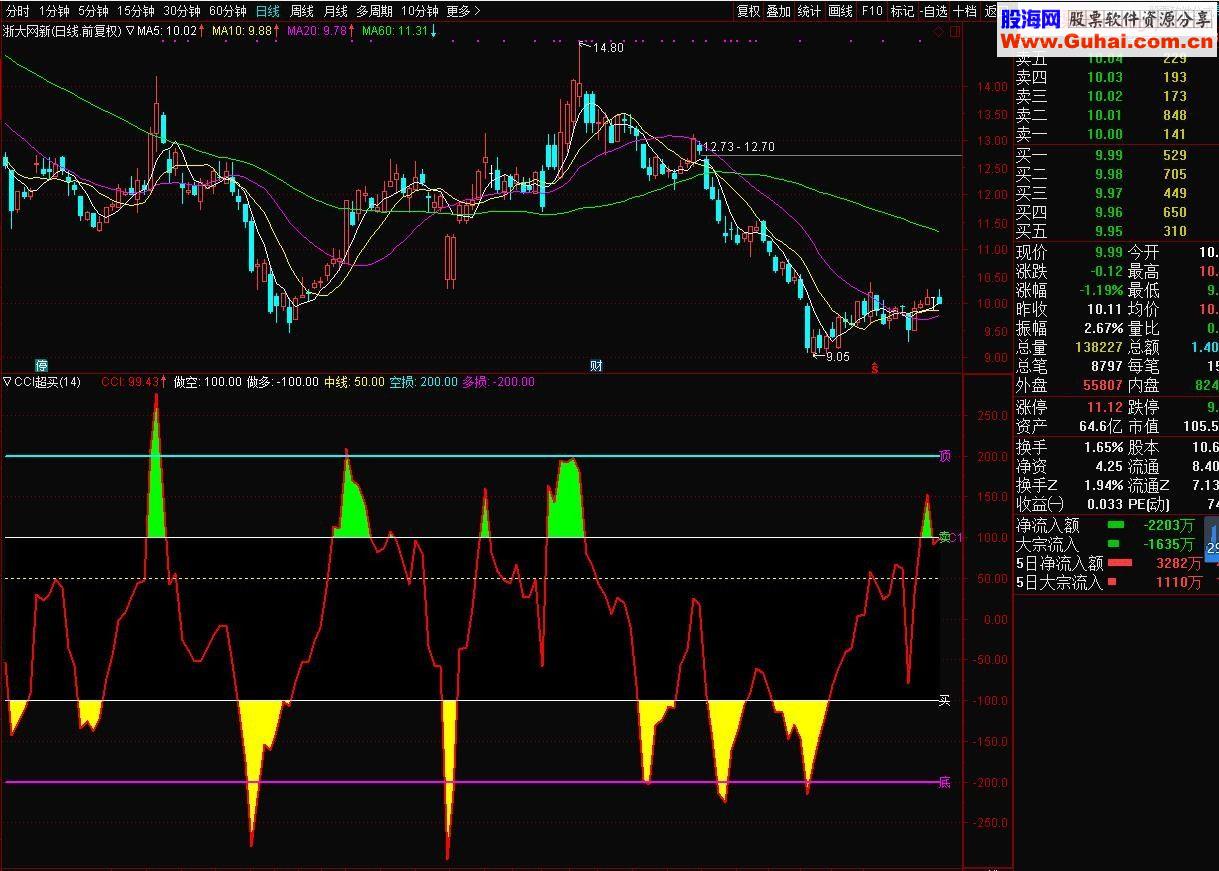Screen dimensions: 1219x871
Task: Click the 底 bottom line label
Action: click(944, 783)
